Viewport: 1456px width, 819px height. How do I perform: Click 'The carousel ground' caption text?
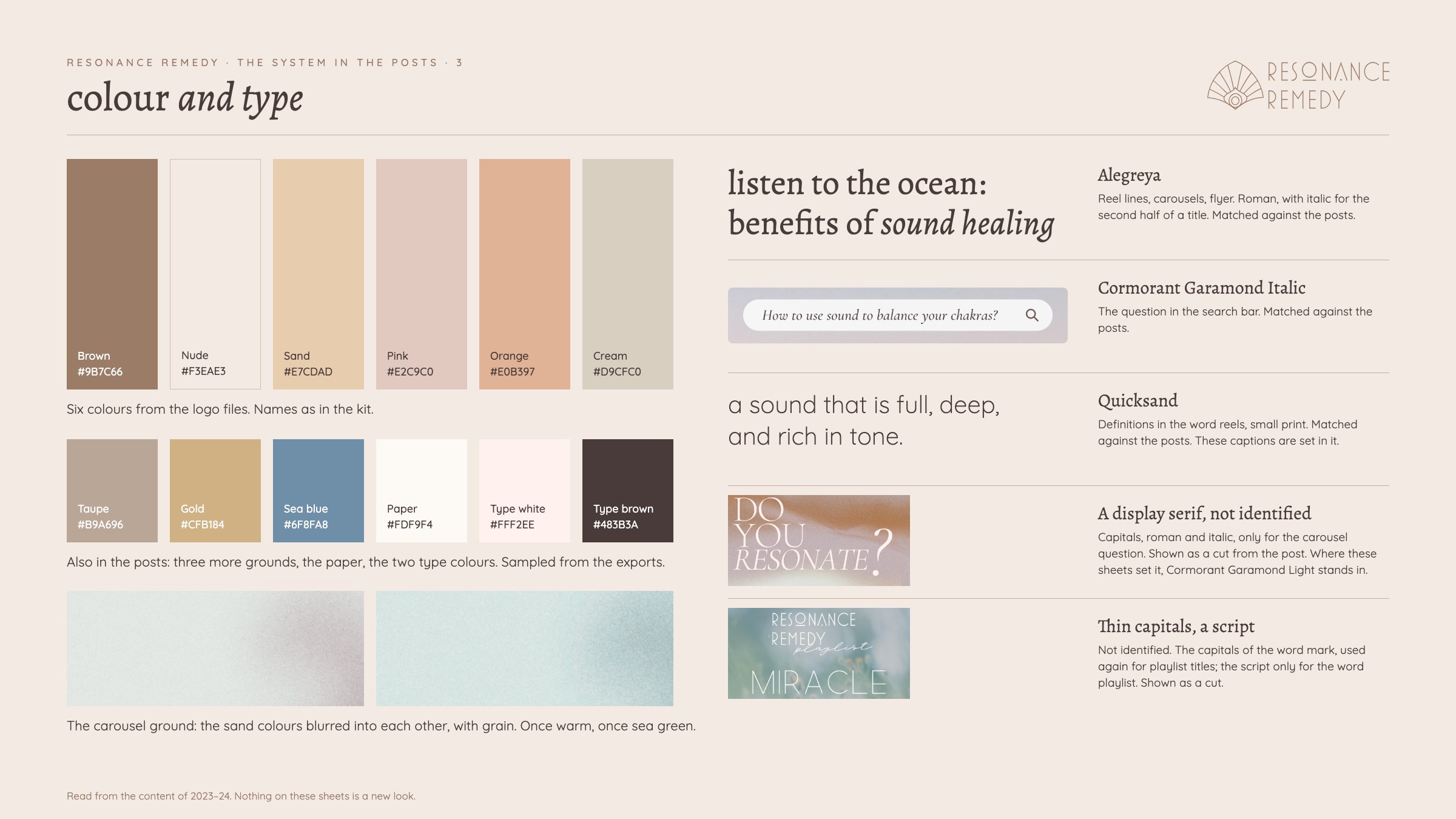coord(381,726)
